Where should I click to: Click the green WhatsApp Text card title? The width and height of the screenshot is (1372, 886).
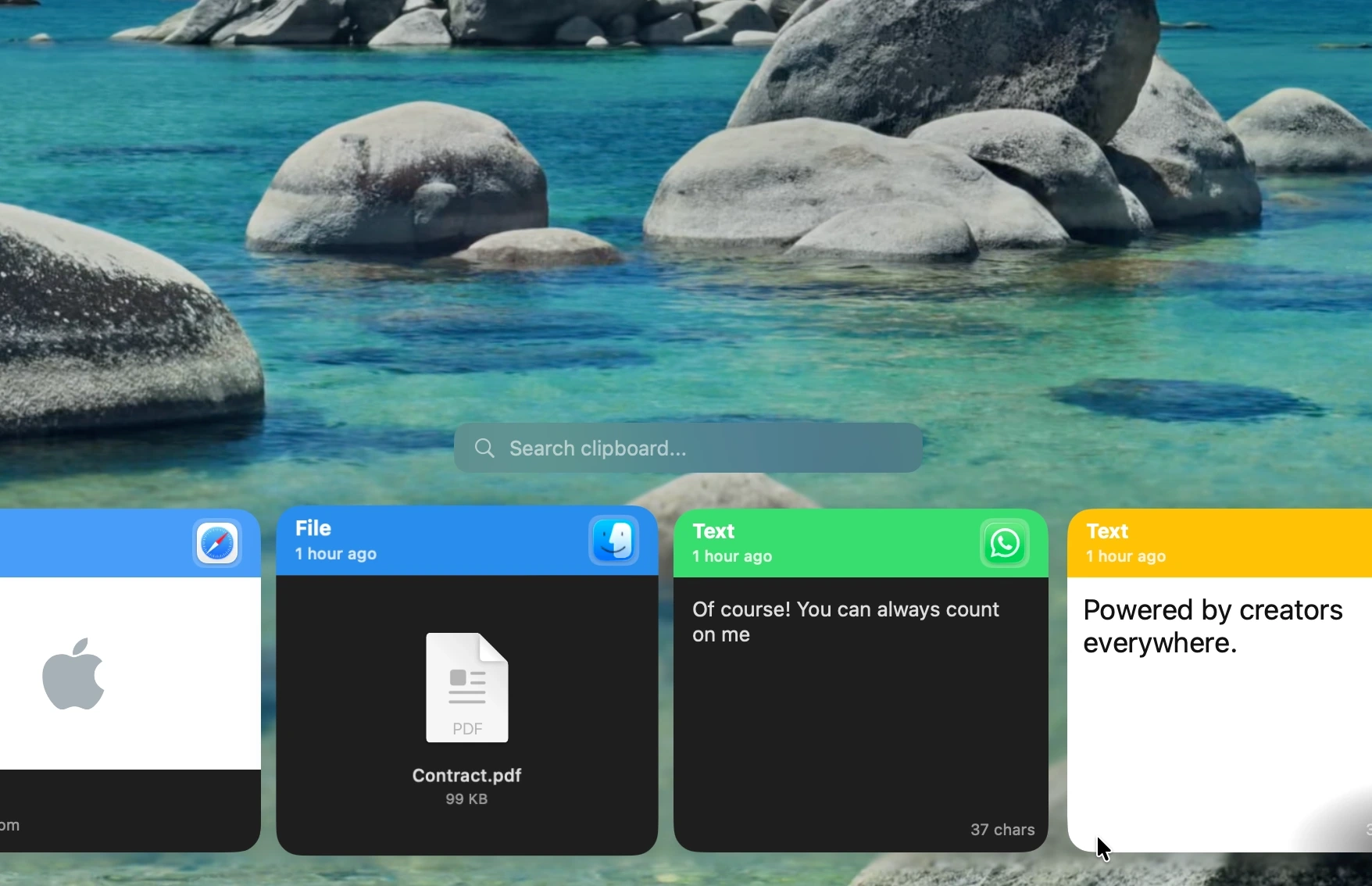(x=714, y=531)
